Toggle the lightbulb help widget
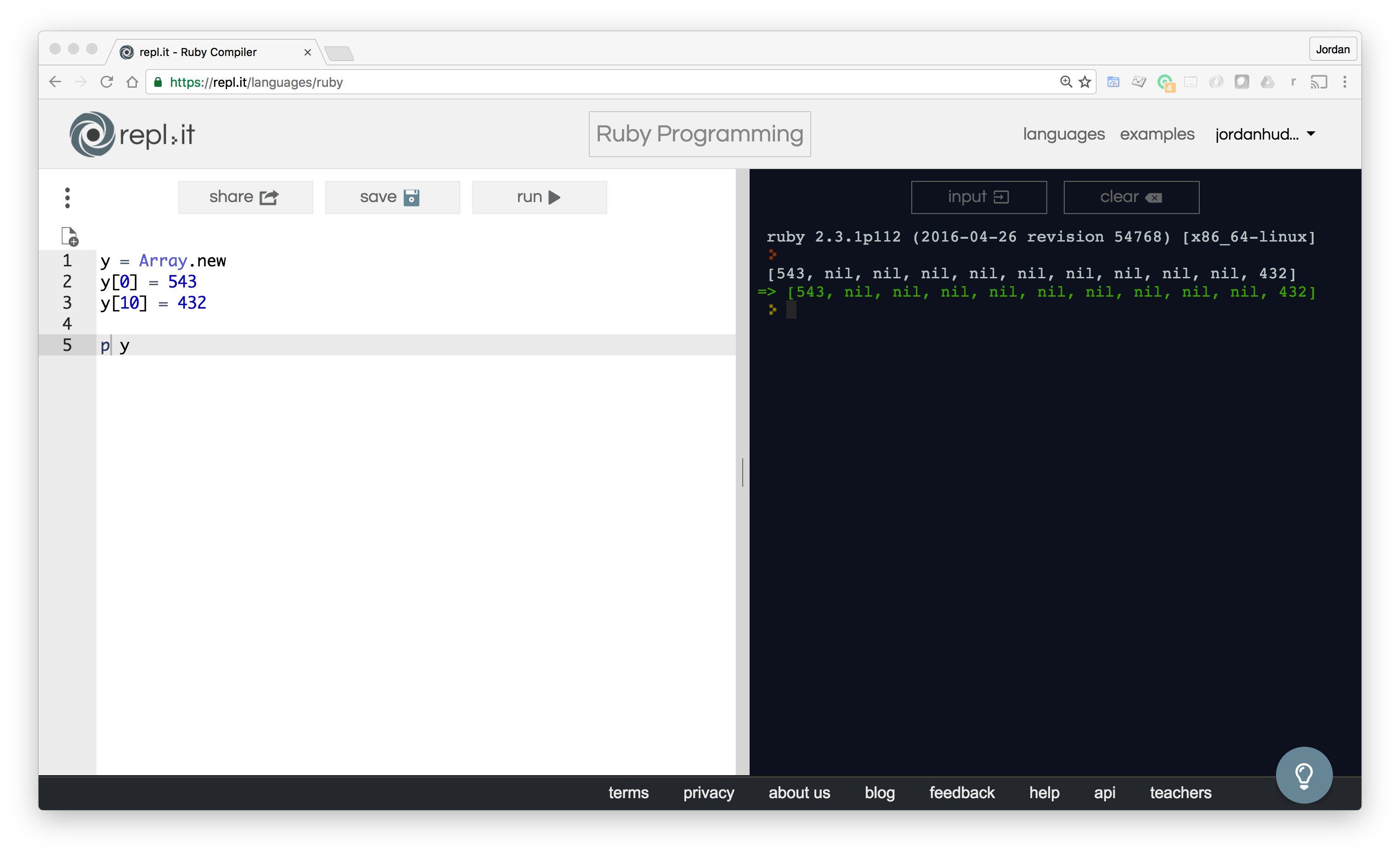This screenshot has height=856, width=1400. tap(1304, 775)
